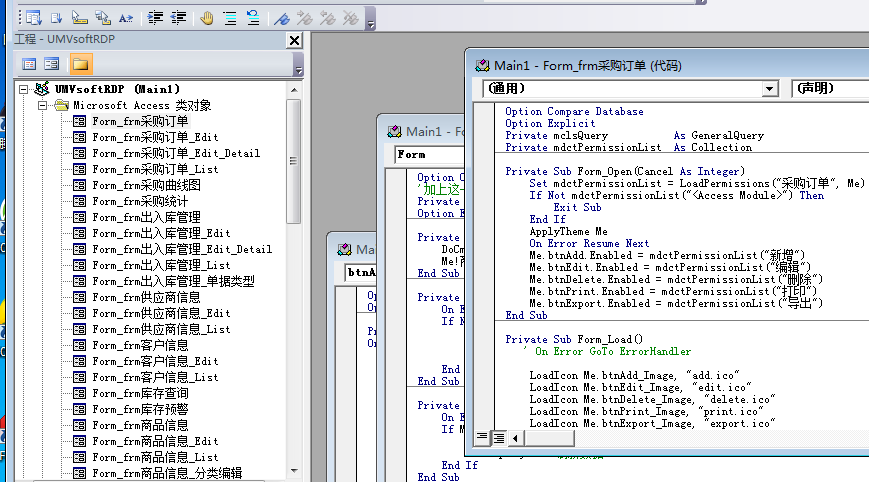Click the btnA object box in back window
Viewport: 869px width, 482px height.
361,272
